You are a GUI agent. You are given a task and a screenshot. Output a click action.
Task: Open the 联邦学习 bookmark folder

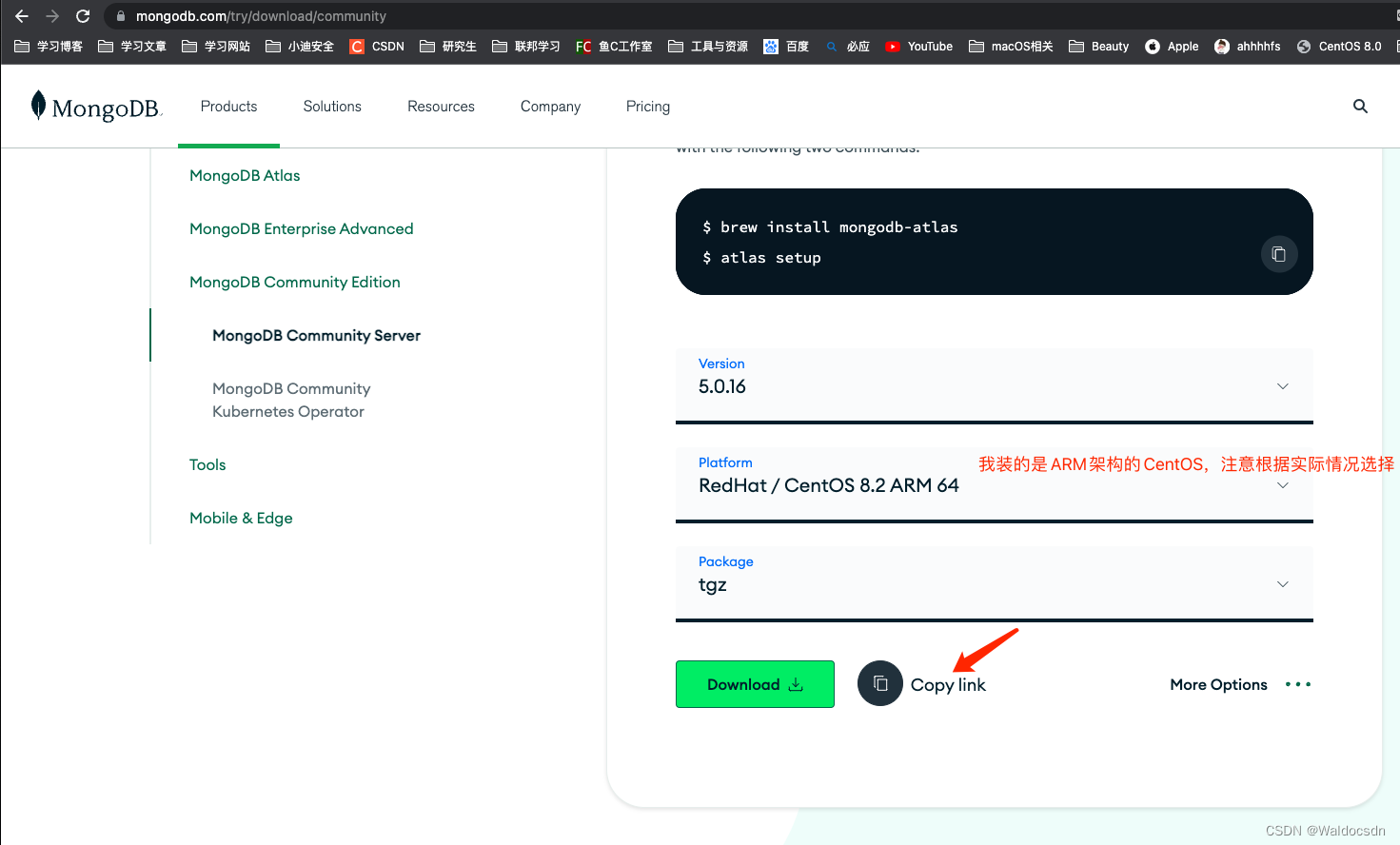point(526,46)
